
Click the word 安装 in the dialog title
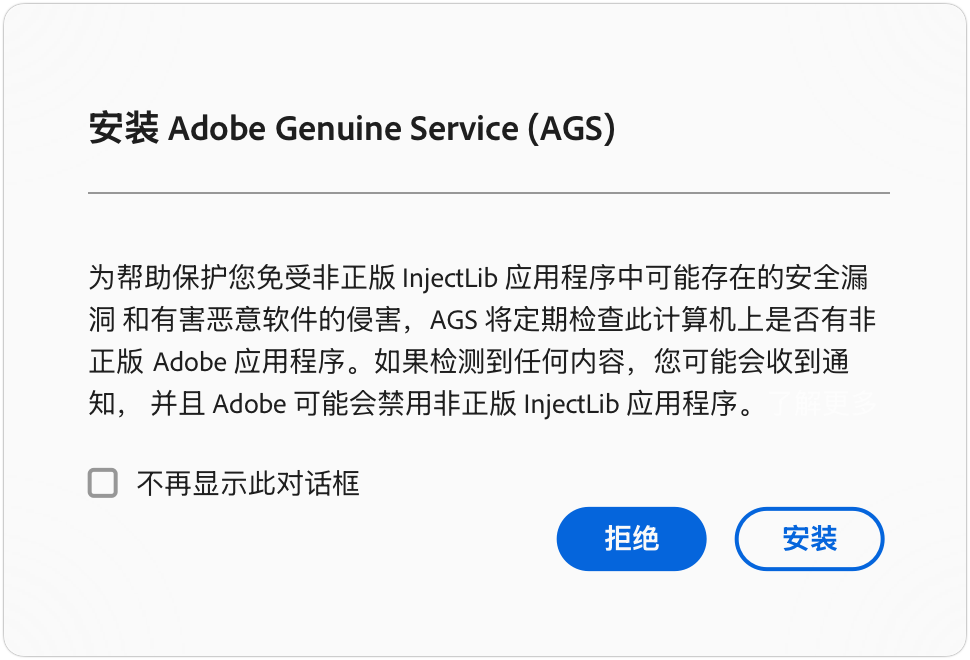124,129
